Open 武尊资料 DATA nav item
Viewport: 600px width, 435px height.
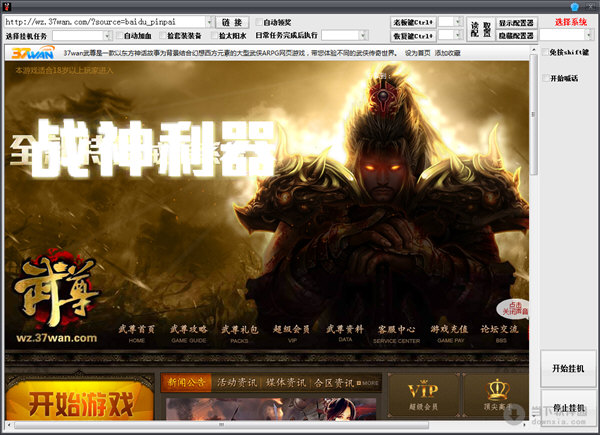click(345, 333)
